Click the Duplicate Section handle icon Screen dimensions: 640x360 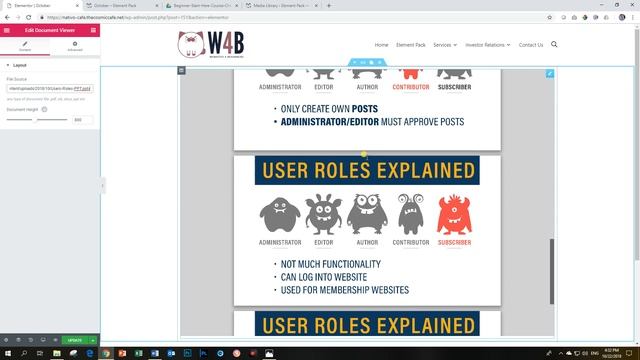click(x=371, y=62)
